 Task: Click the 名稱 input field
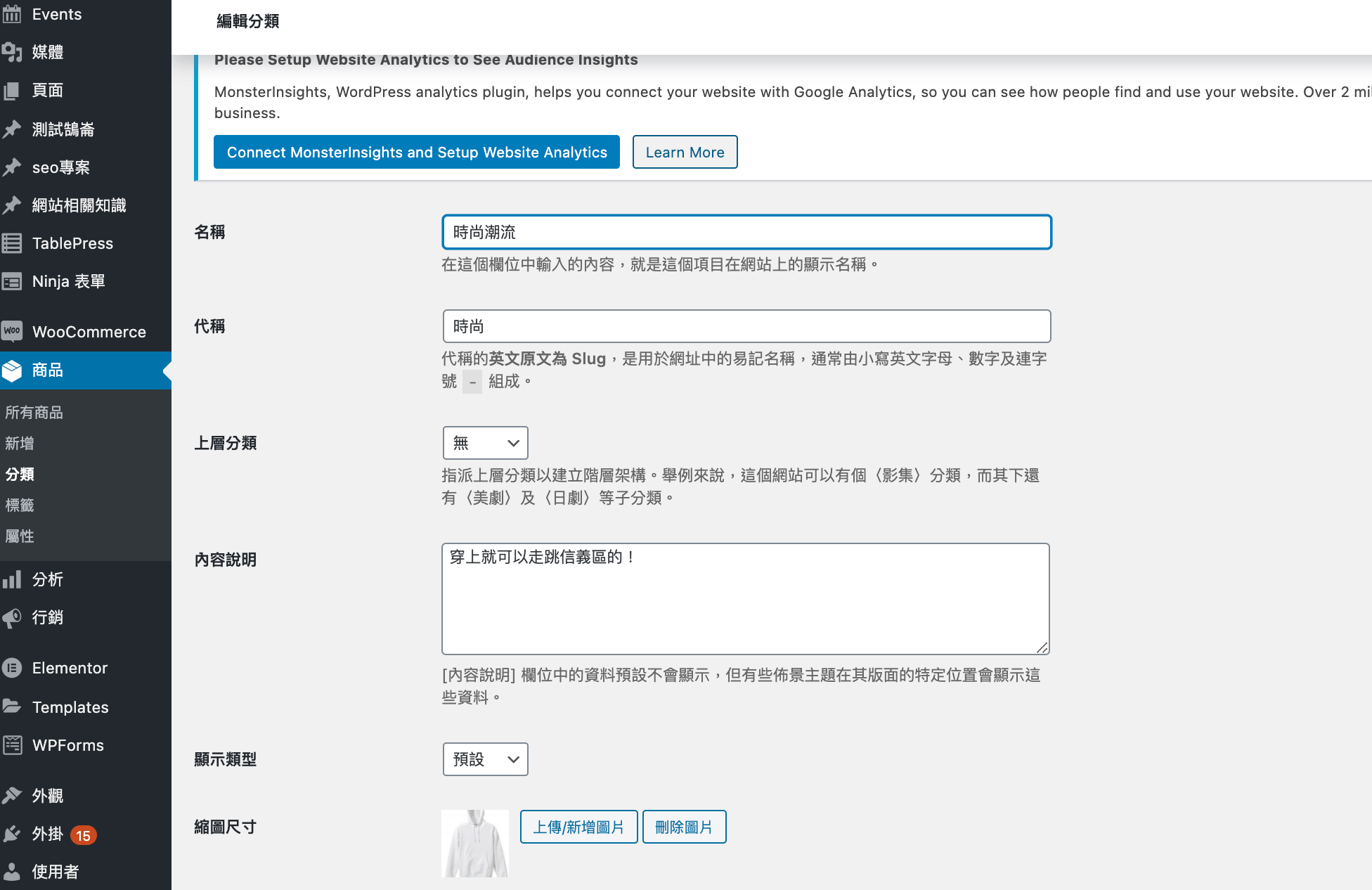pyautogui.click(x=747, y=232)
